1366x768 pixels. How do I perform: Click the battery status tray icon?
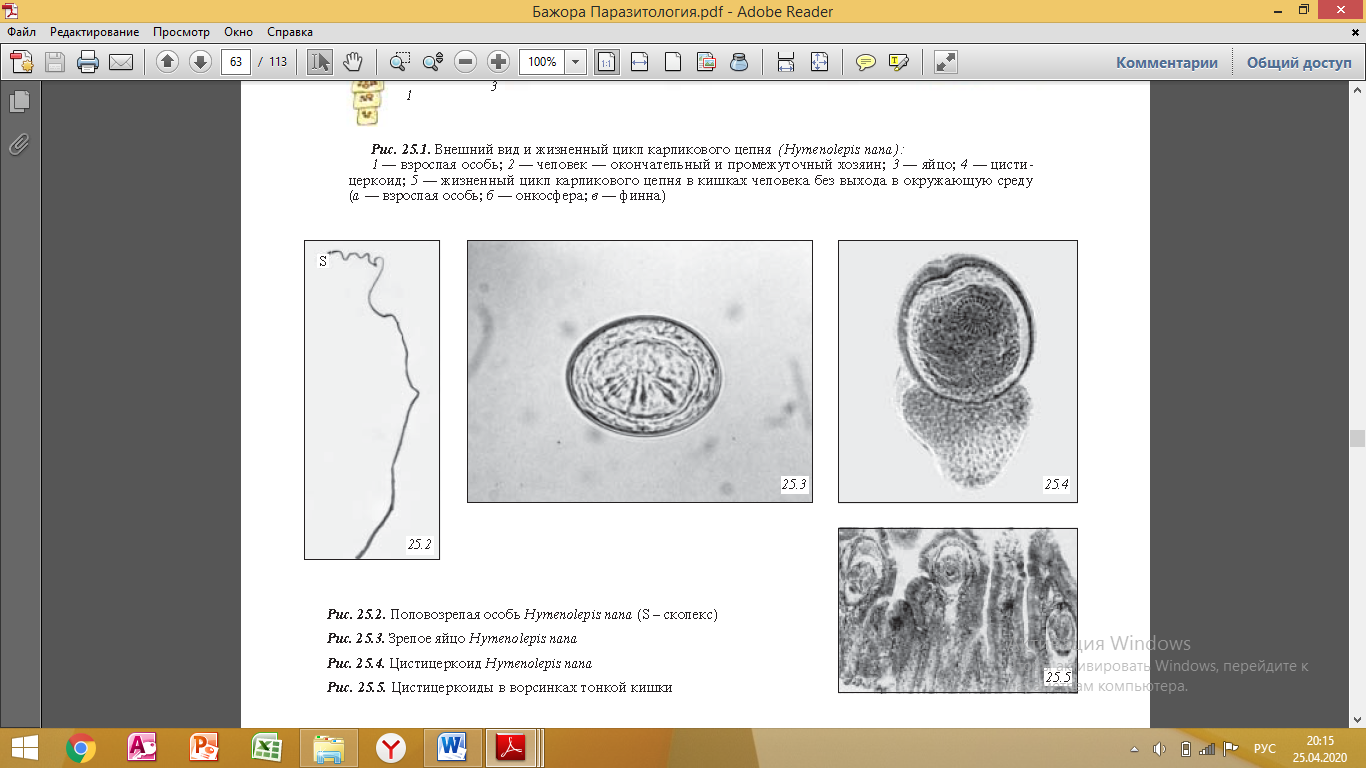(x=1185, y=748)
